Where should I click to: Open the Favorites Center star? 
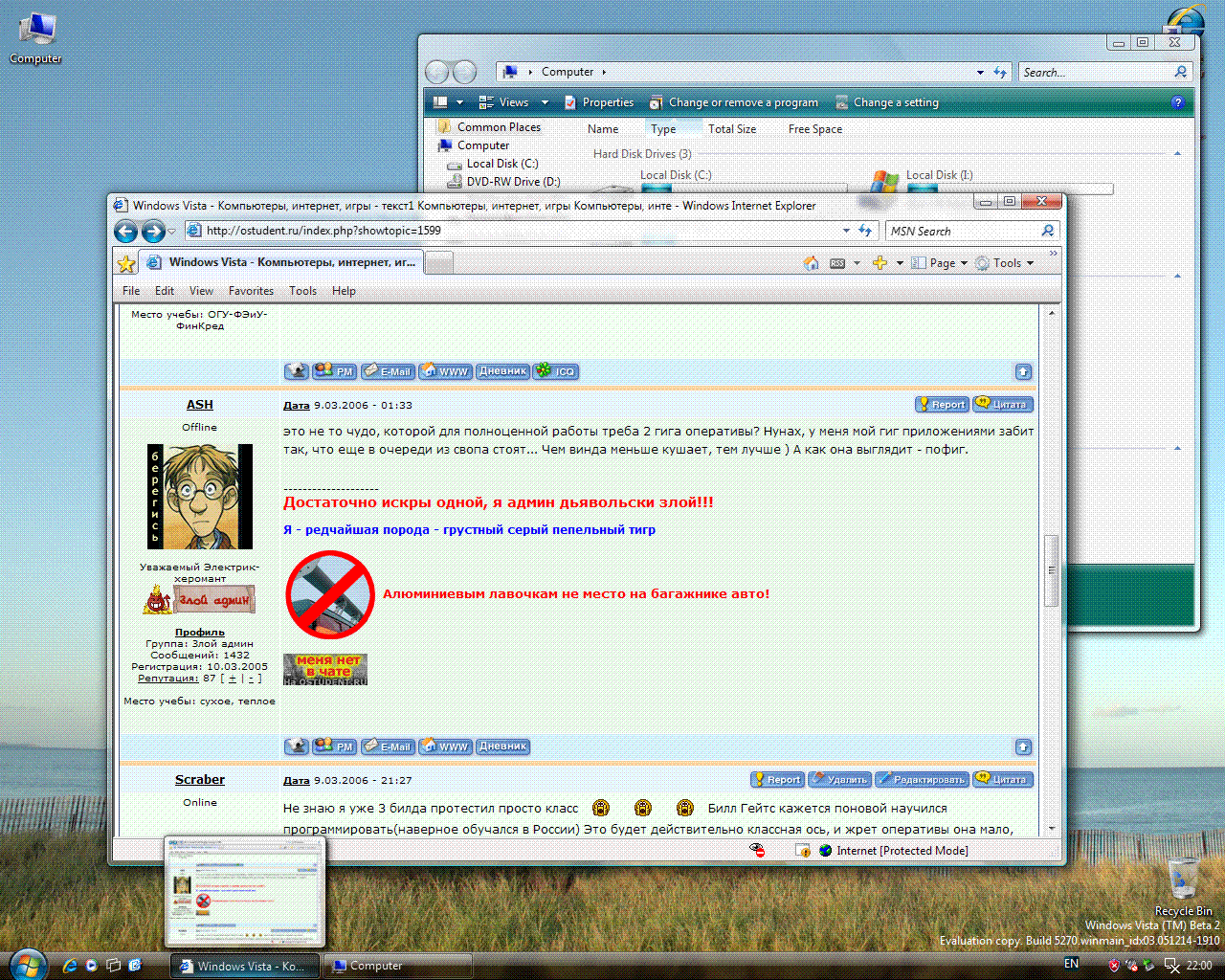pyautogui.click(x=125, y=263)
